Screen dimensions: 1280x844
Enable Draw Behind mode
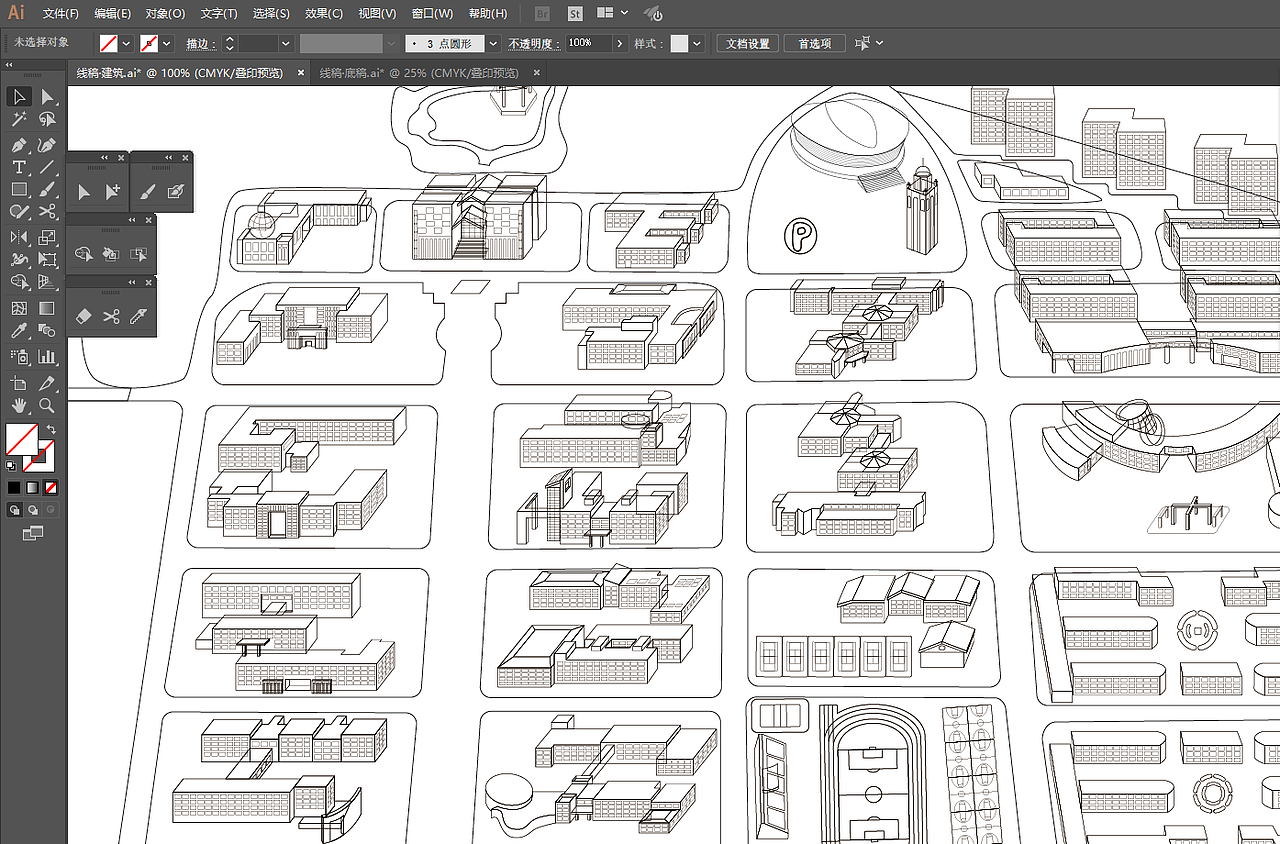pos(32,509)
